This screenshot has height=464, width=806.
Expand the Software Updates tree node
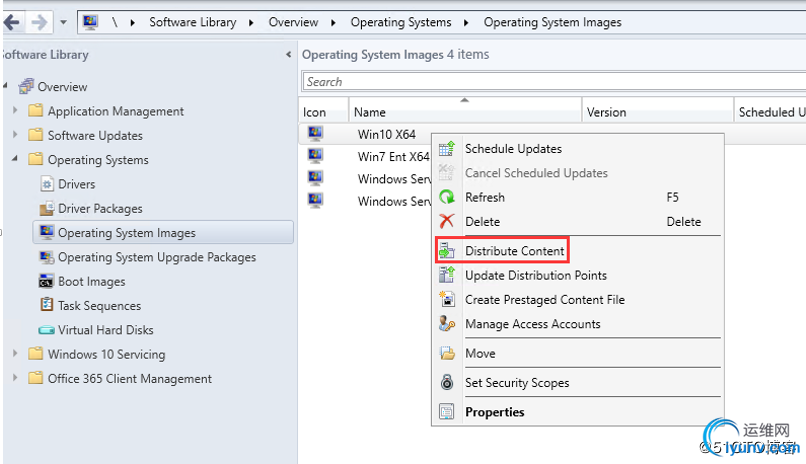click(15, 135)
